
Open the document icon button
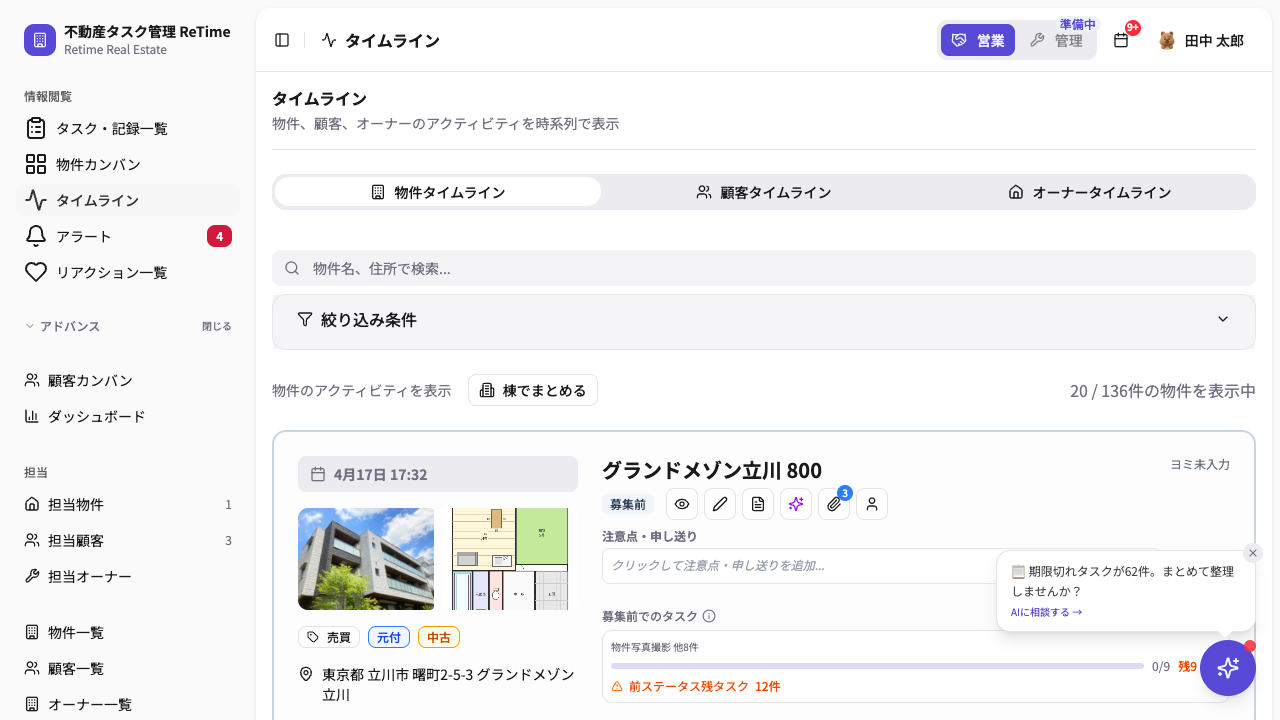click(758, 504)
